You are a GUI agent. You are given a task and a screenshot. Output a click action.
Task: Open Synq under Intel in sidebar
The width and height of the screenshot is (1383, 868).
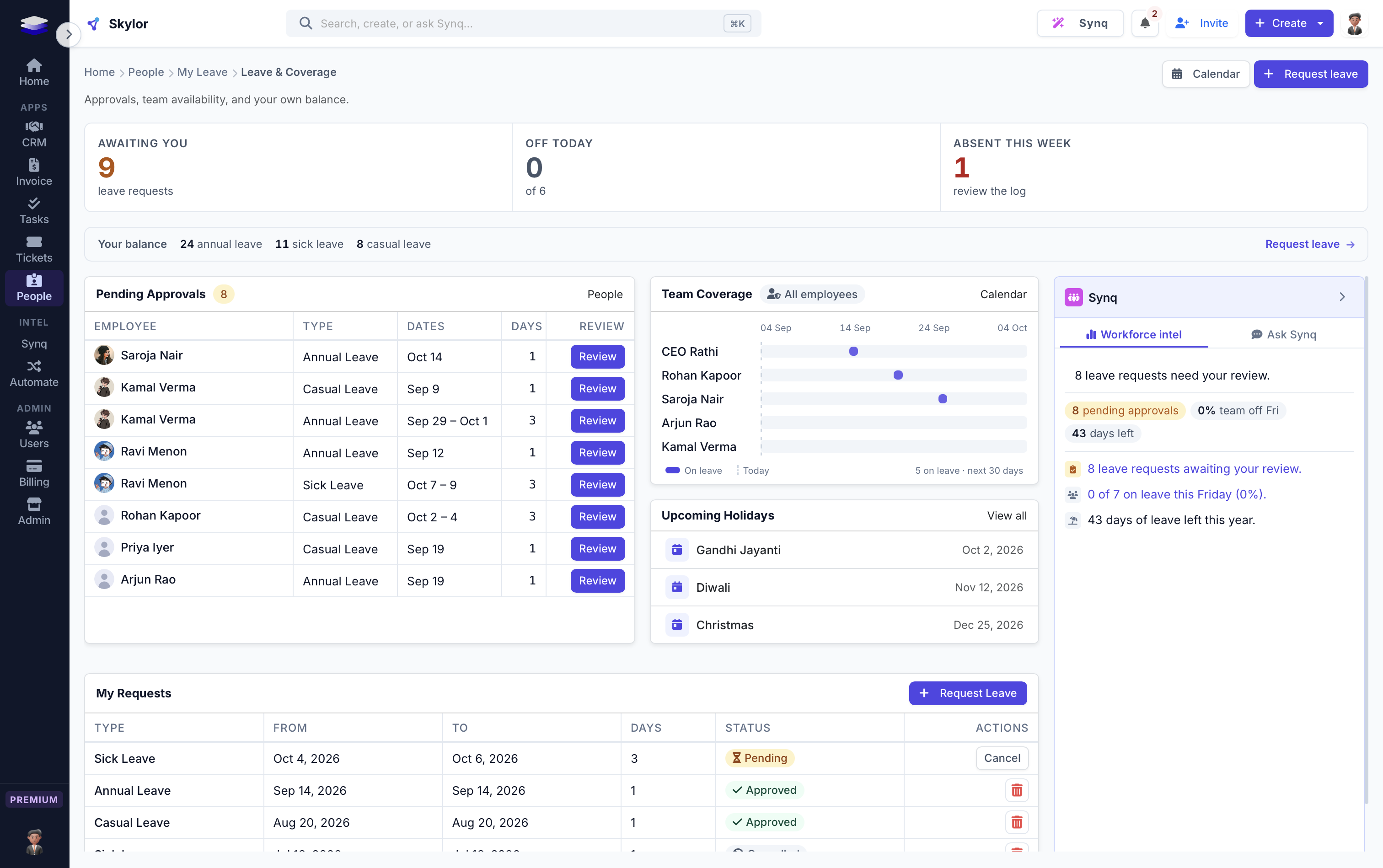(x=34, y=344)
